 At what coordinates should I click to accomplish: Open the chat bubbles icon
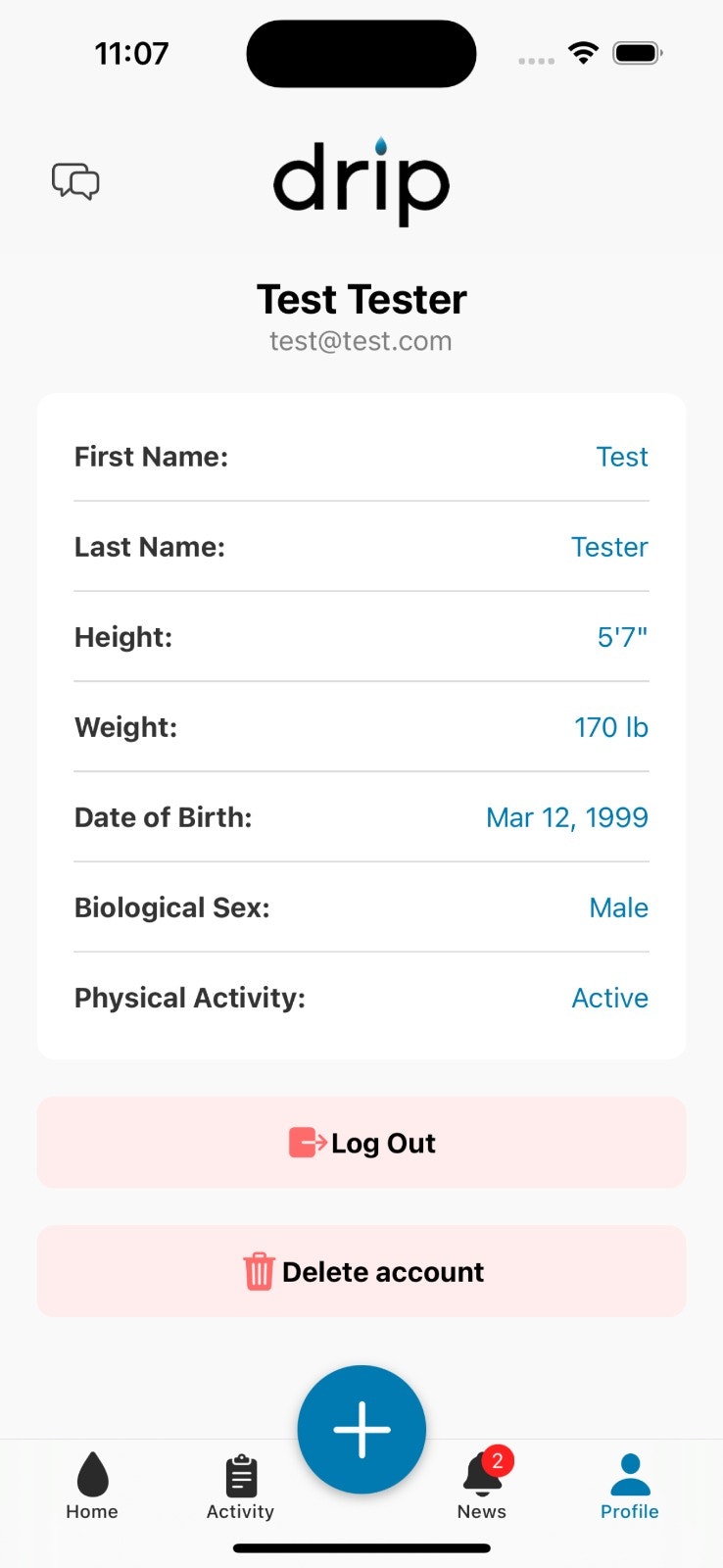click(75, 181)
